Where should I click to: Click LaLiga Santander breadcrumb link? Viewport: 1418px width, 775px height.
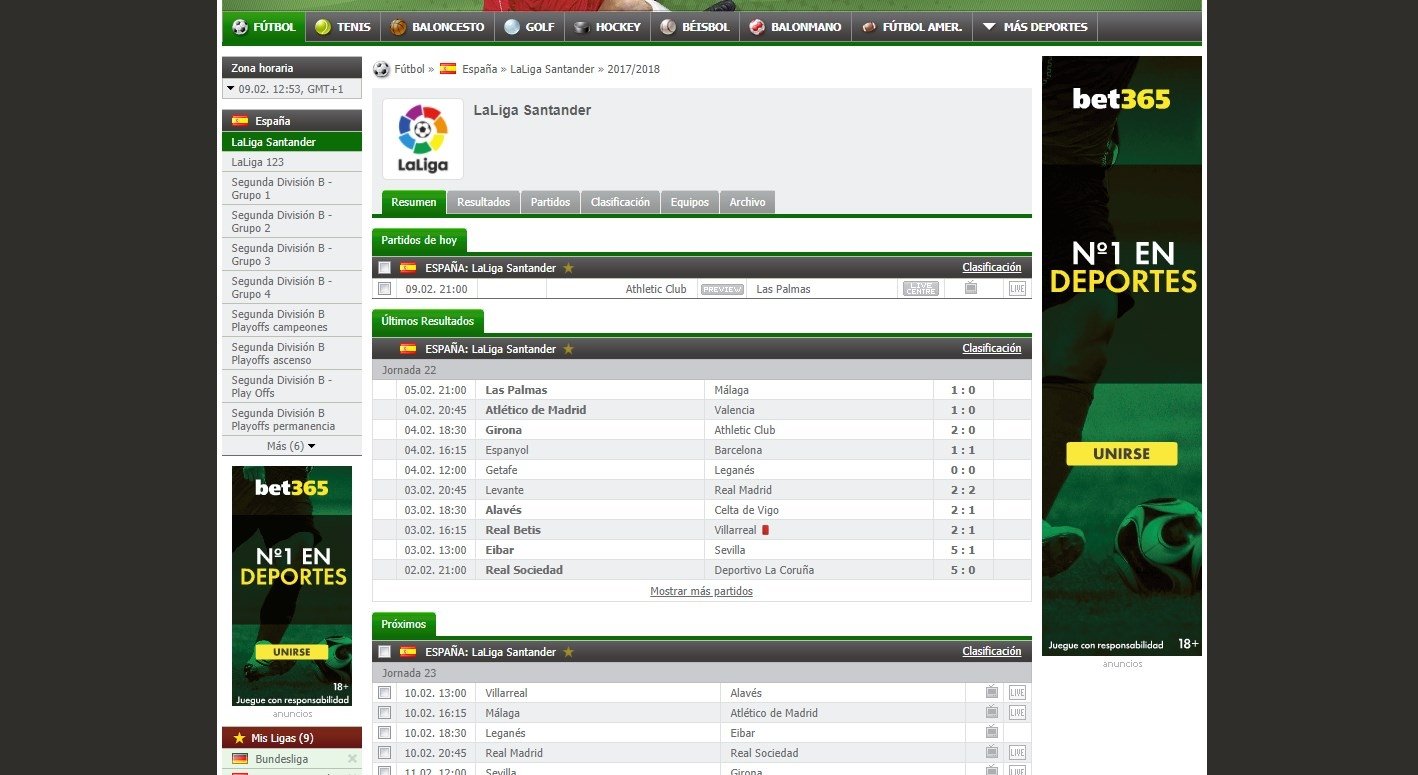pos(552,69)
